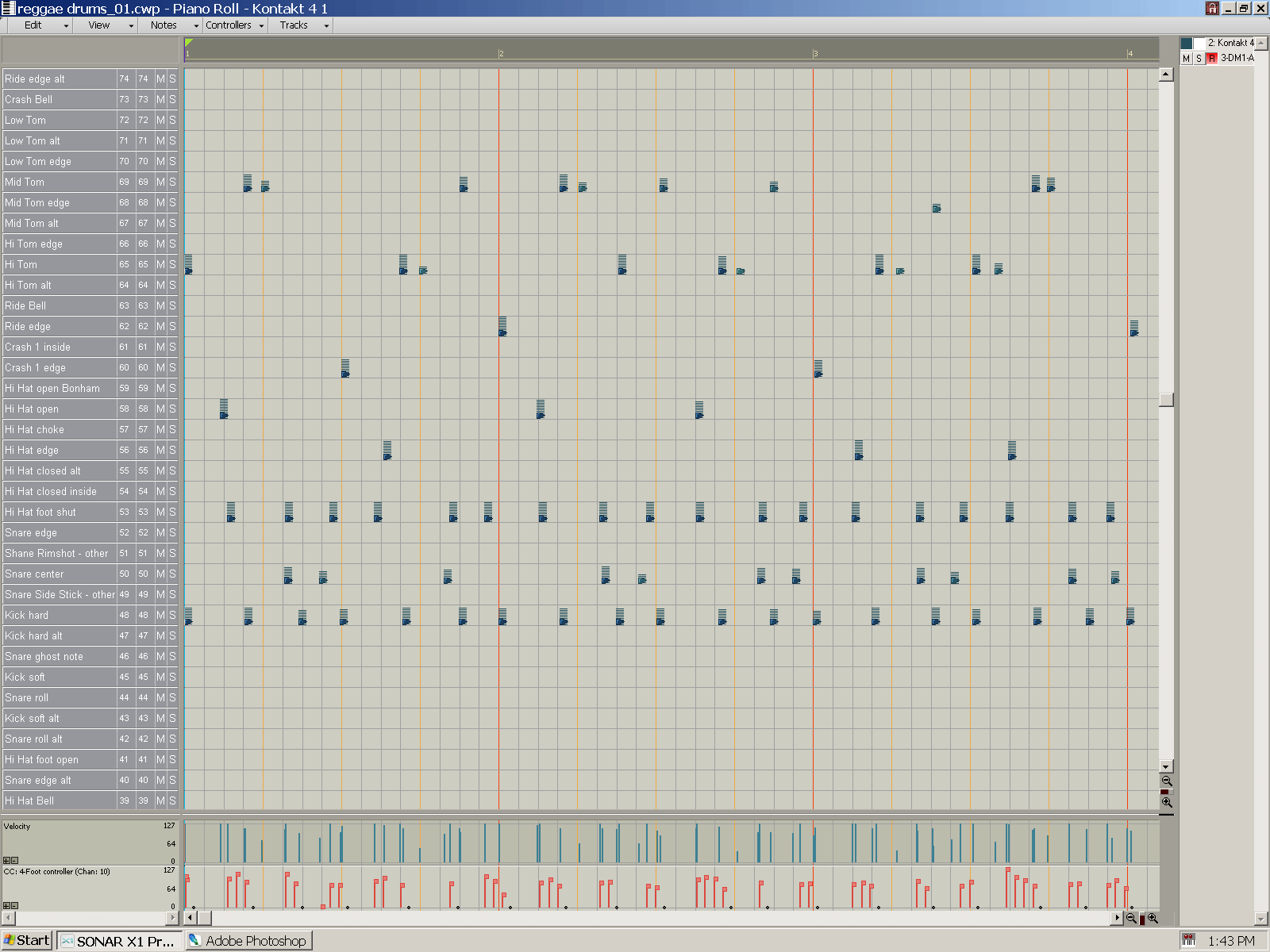Zoom out horizontally with the bottom magnifier minus
The height and width of the screenshot is (952, 1270).
1131,918
